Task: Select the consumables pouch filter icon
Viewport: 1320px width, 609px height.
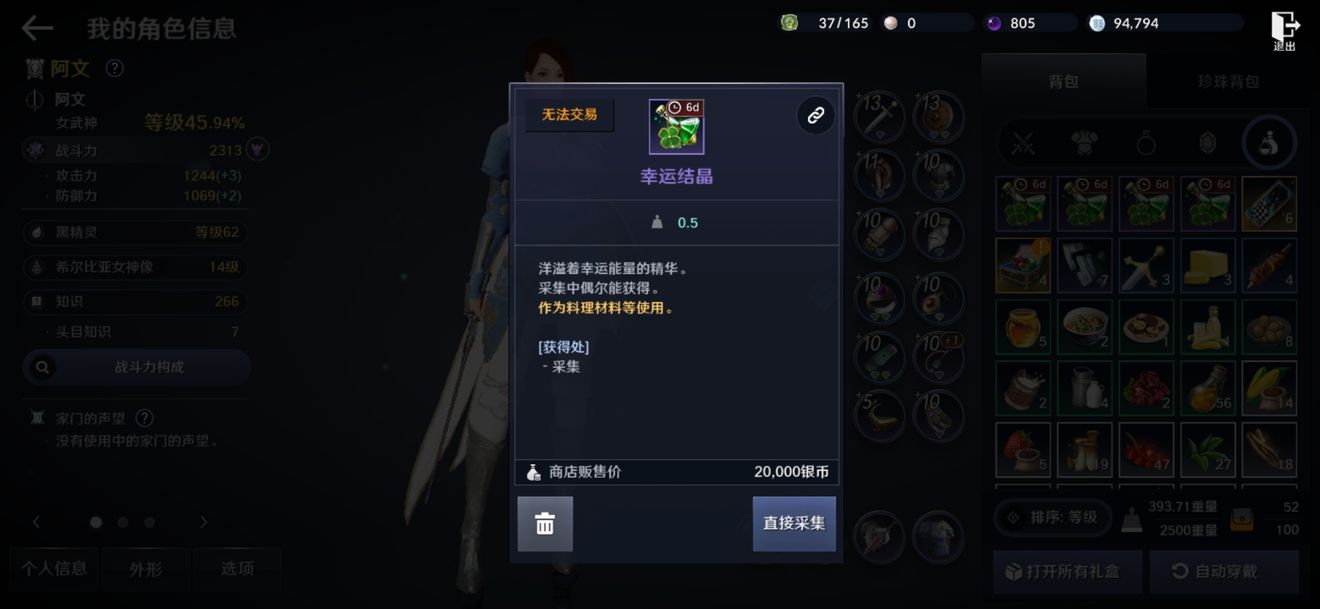Action: (1268, 143)
